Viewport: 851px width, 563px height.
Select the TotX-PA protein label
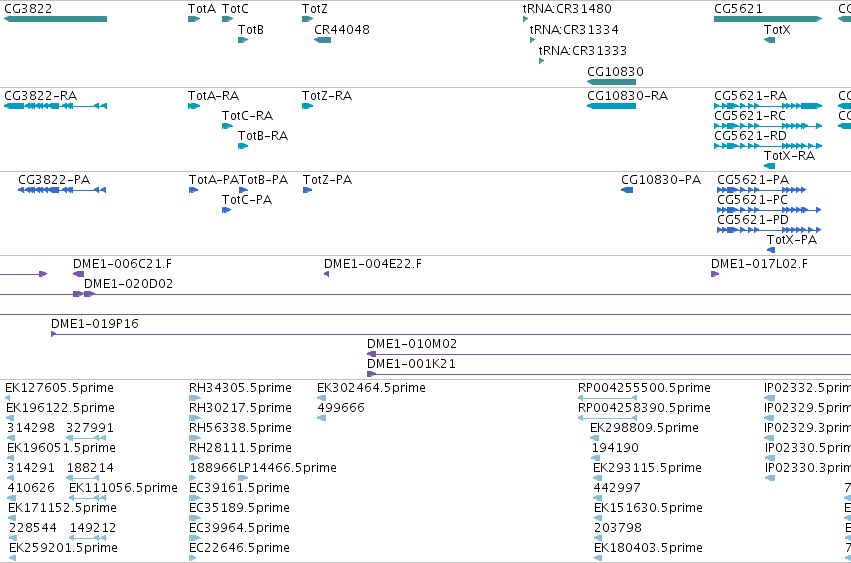pos(792,240)
